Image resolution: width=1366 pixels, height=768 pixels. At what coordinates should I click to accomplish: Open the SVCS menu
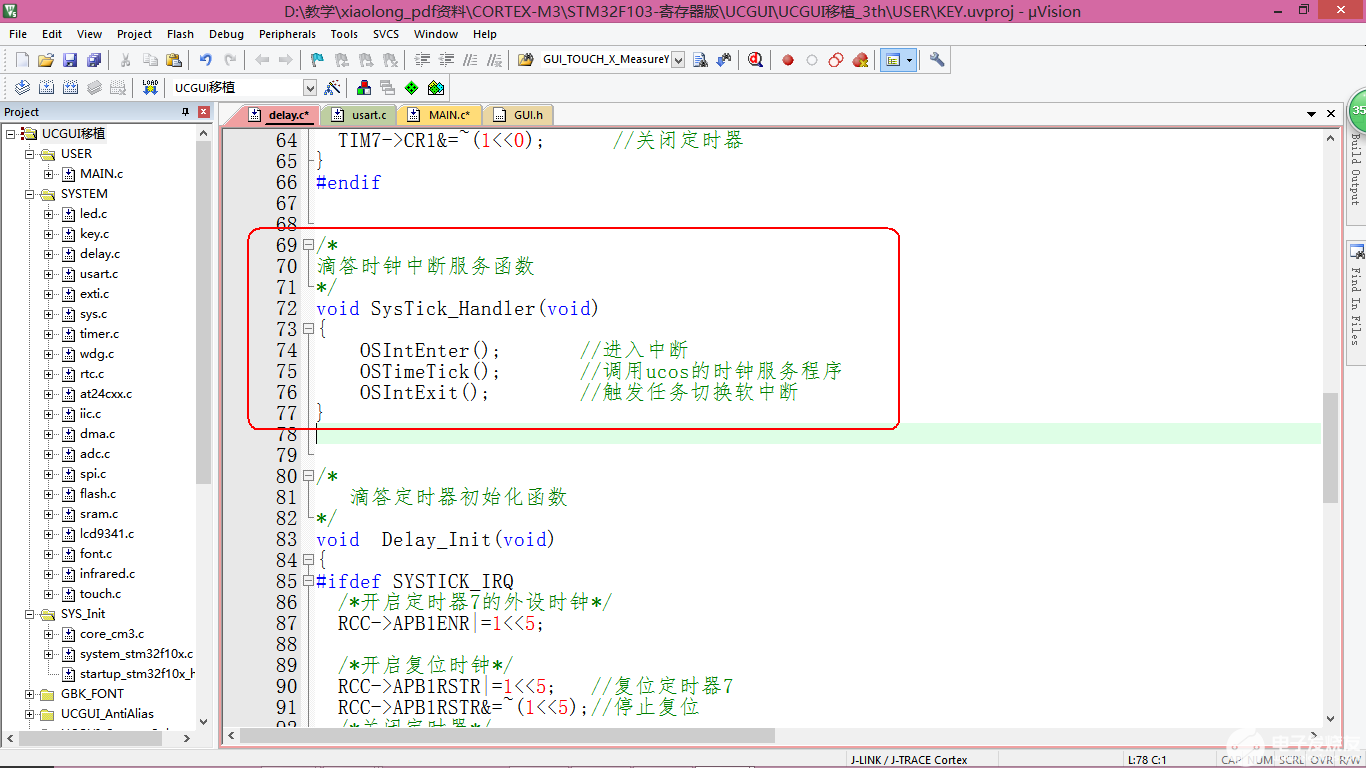coord(386,34)
